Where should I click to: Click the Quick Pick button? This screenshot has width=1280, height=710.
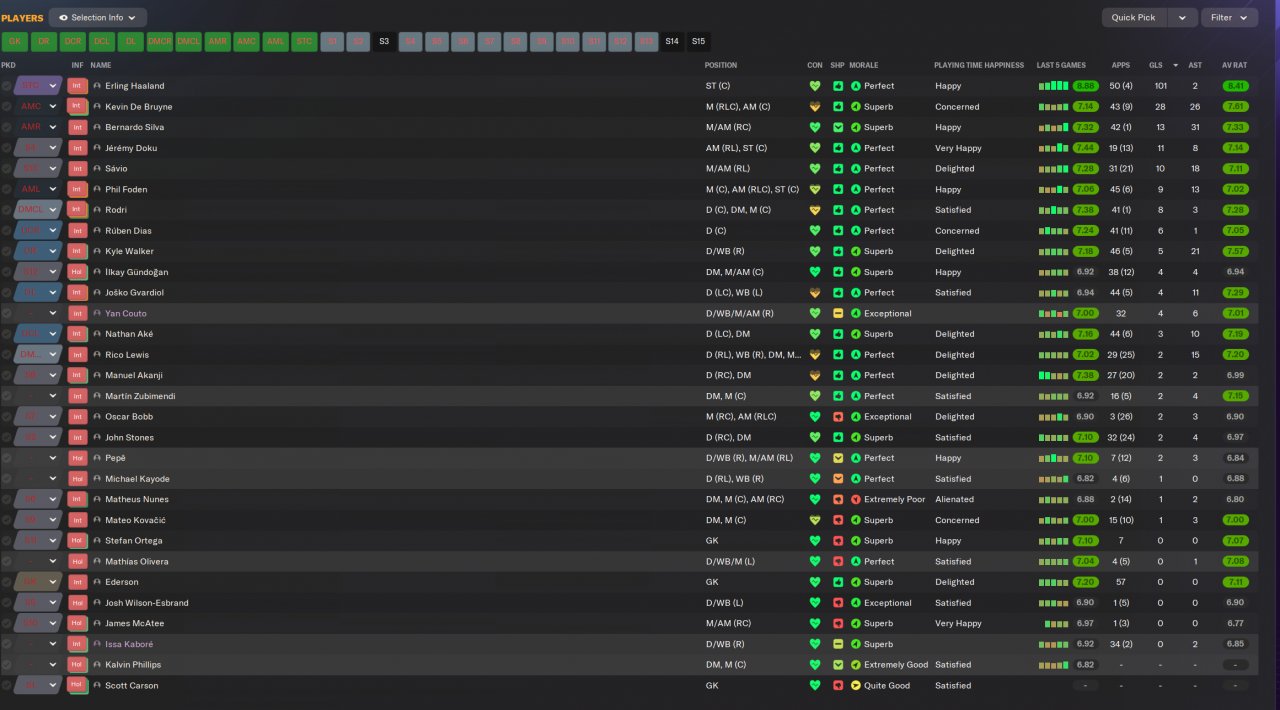(x=1134, y=18)
